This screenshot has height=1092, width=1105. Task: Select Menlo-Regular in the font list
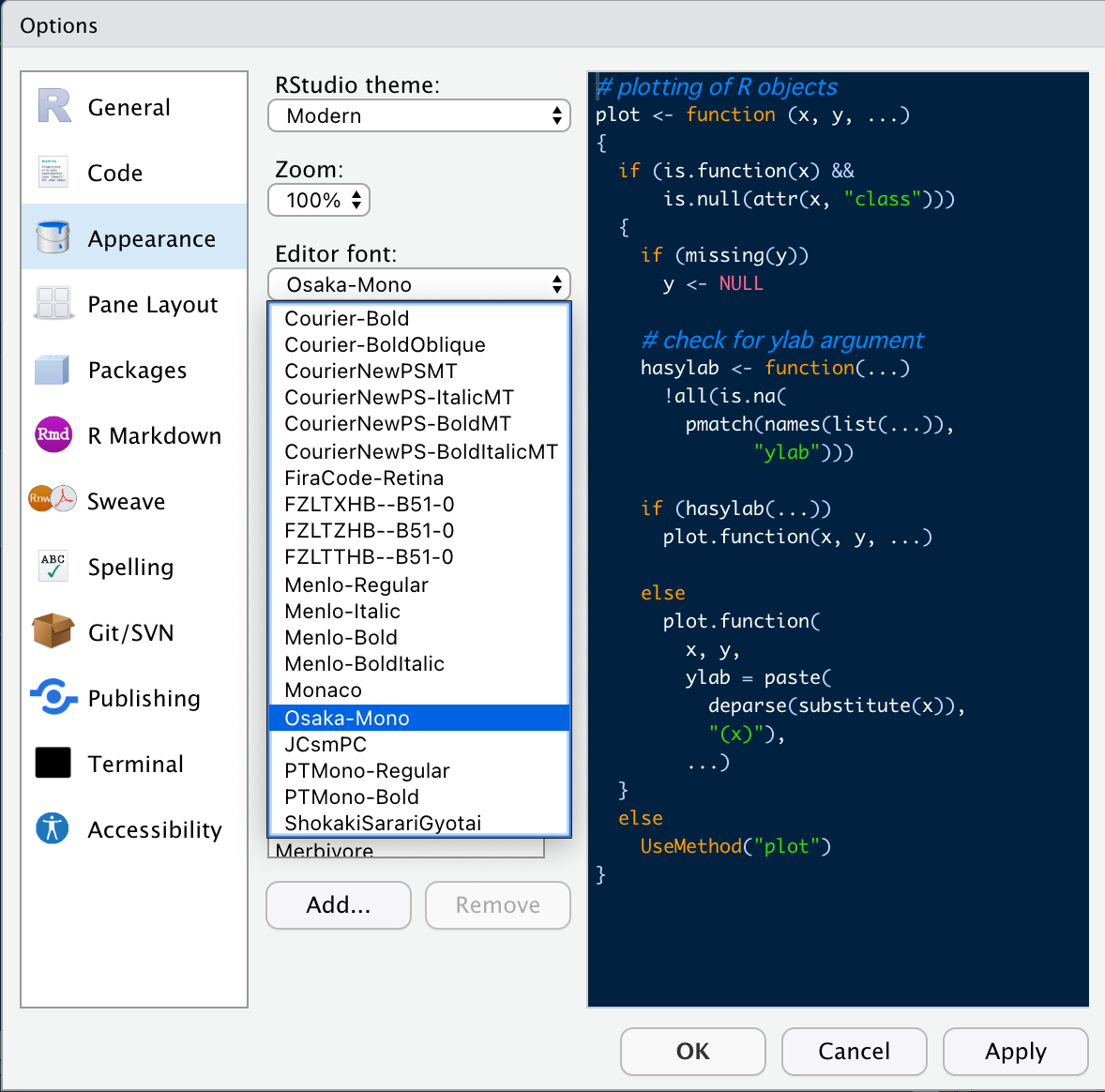point(356,585)
